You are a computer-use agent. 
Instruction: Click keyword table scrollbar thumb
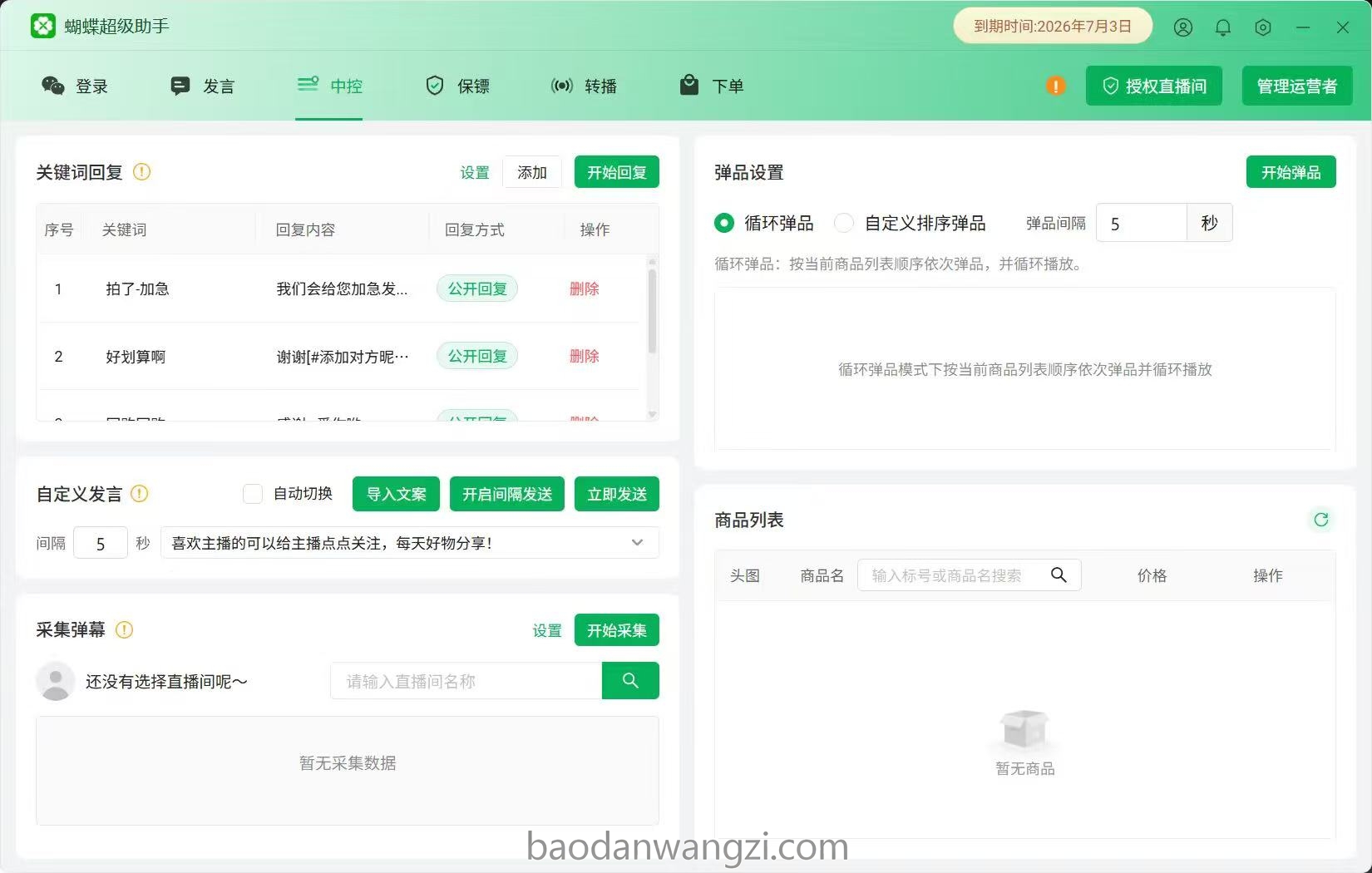[652, 309]
